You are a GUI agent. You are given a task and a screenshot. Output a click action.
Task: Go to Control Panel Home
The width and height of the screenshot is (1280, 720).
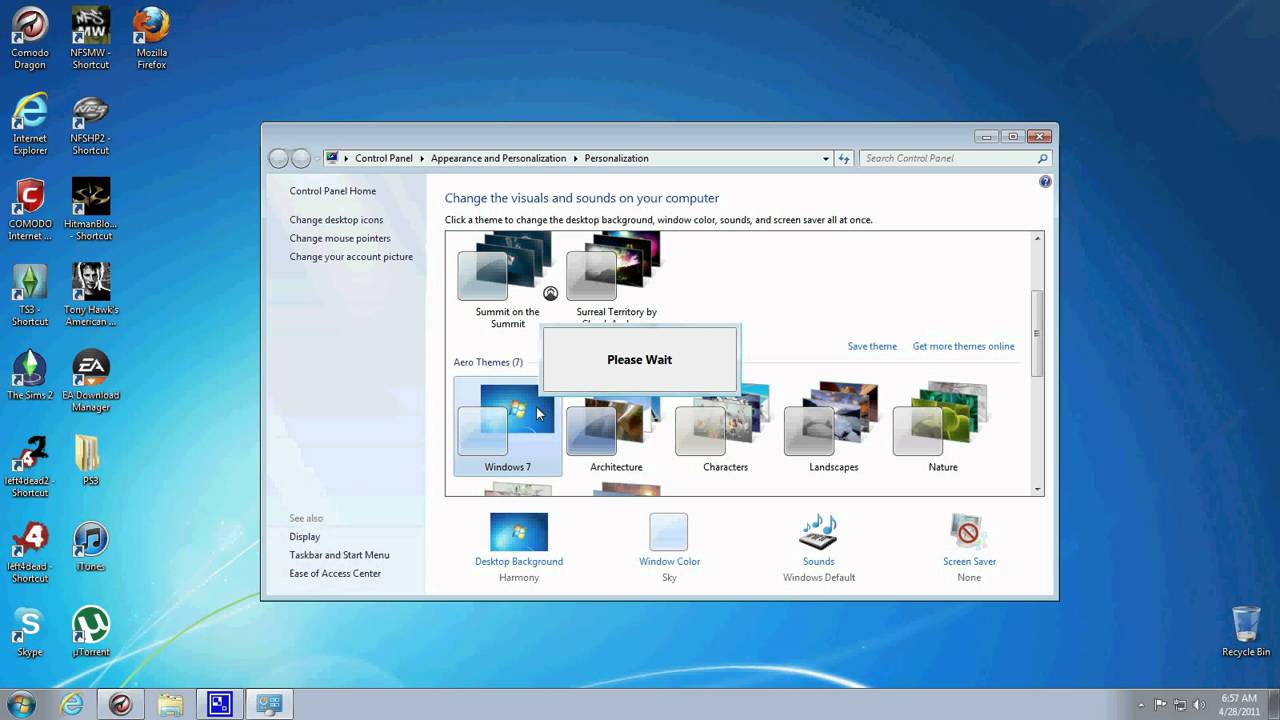coord(333,191)
